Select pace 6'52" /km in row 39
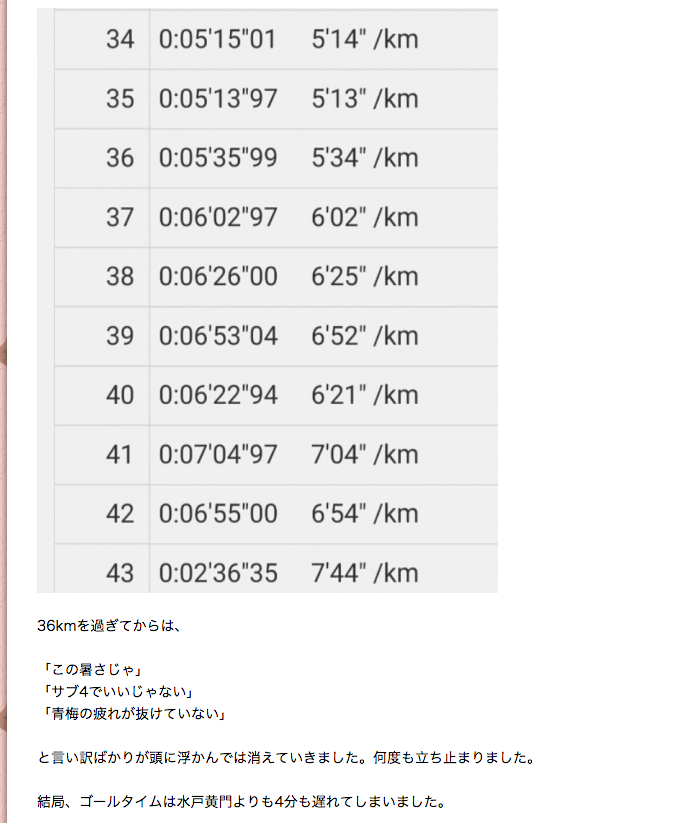This screenshot has width=684, height=823. tap(365, 336)
